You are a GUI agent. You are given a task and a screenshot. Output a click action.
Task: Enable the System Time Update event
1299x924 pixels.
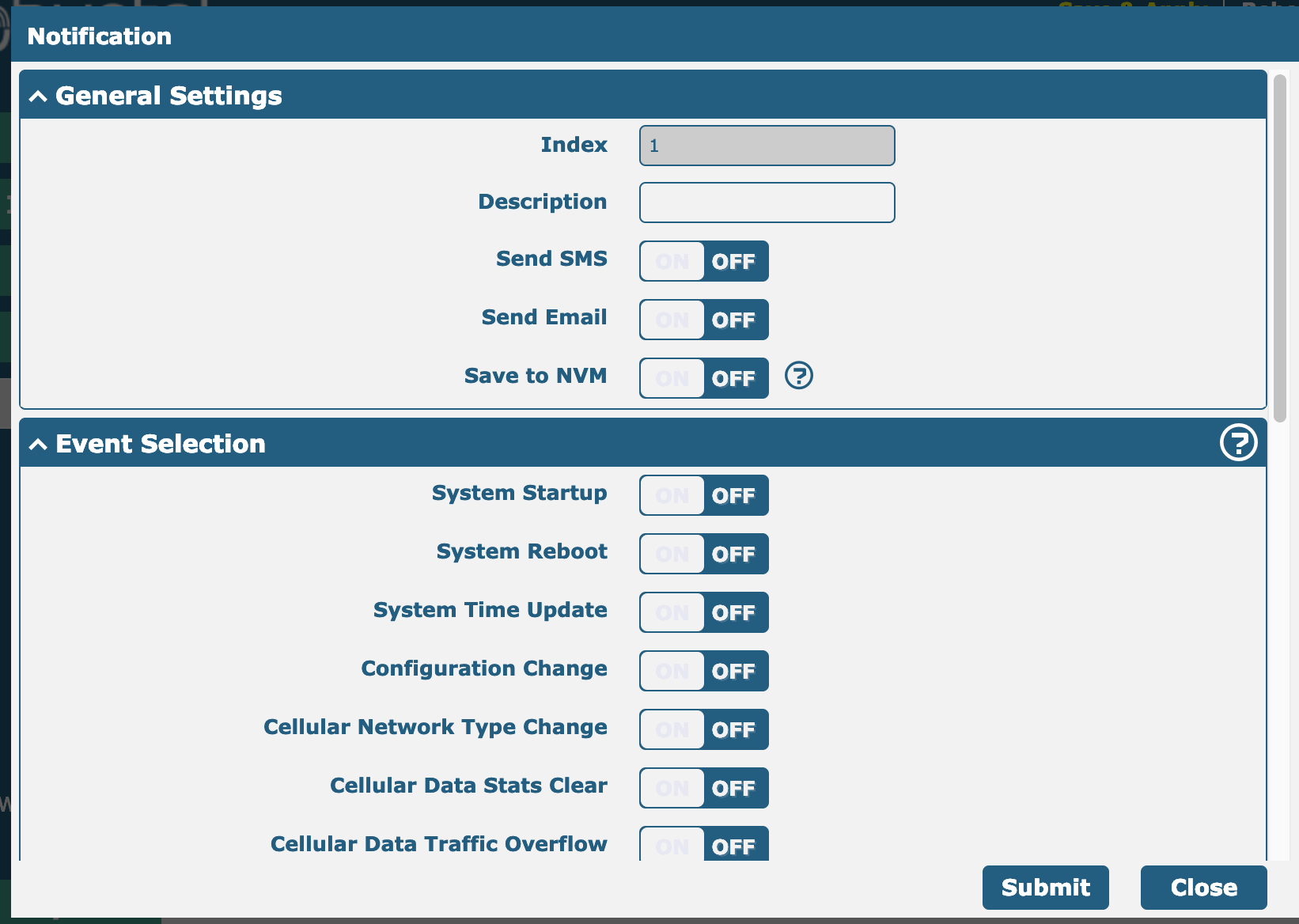704,612
